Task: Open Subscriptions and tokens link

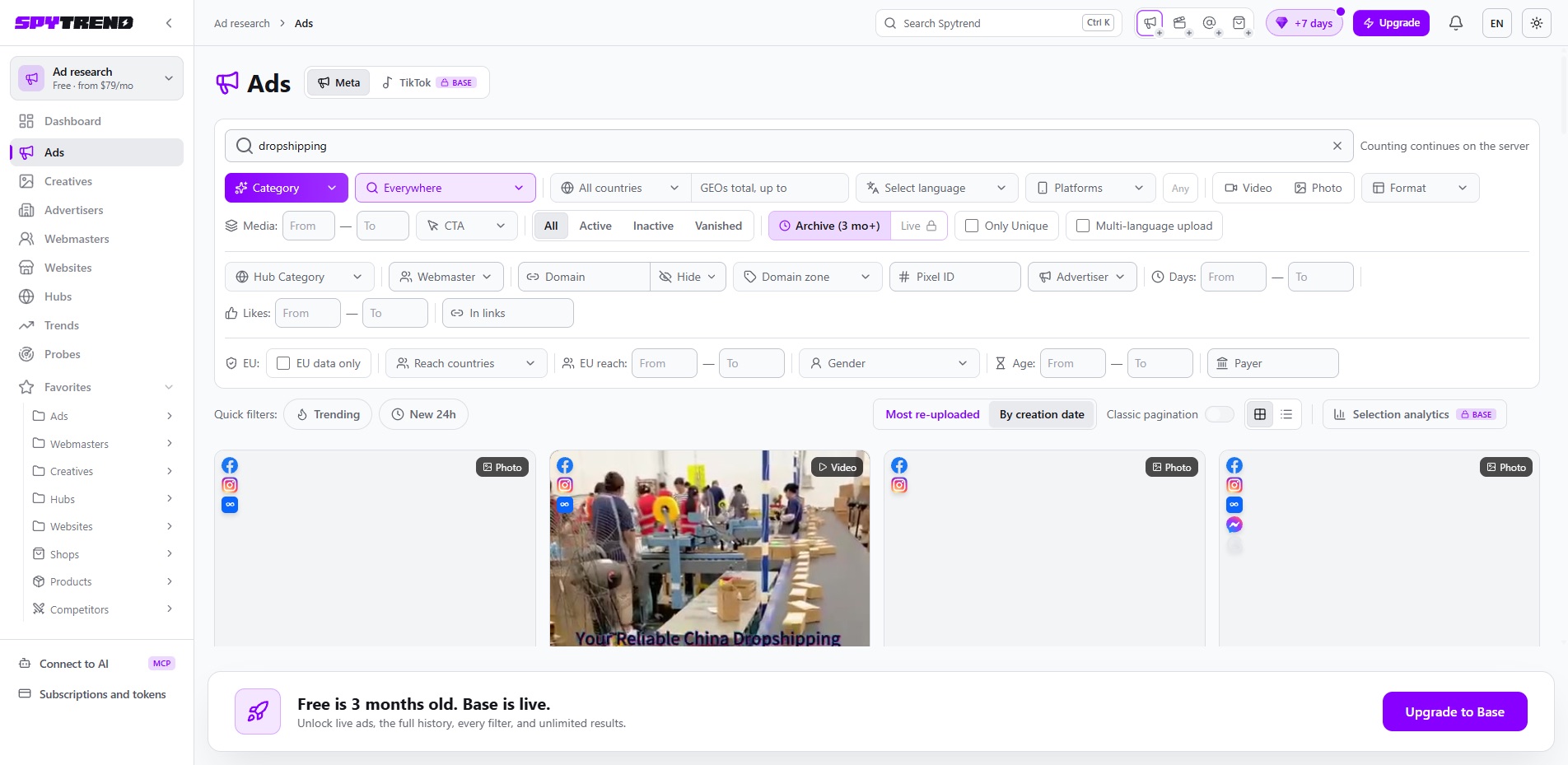Action: pos(97,694)
